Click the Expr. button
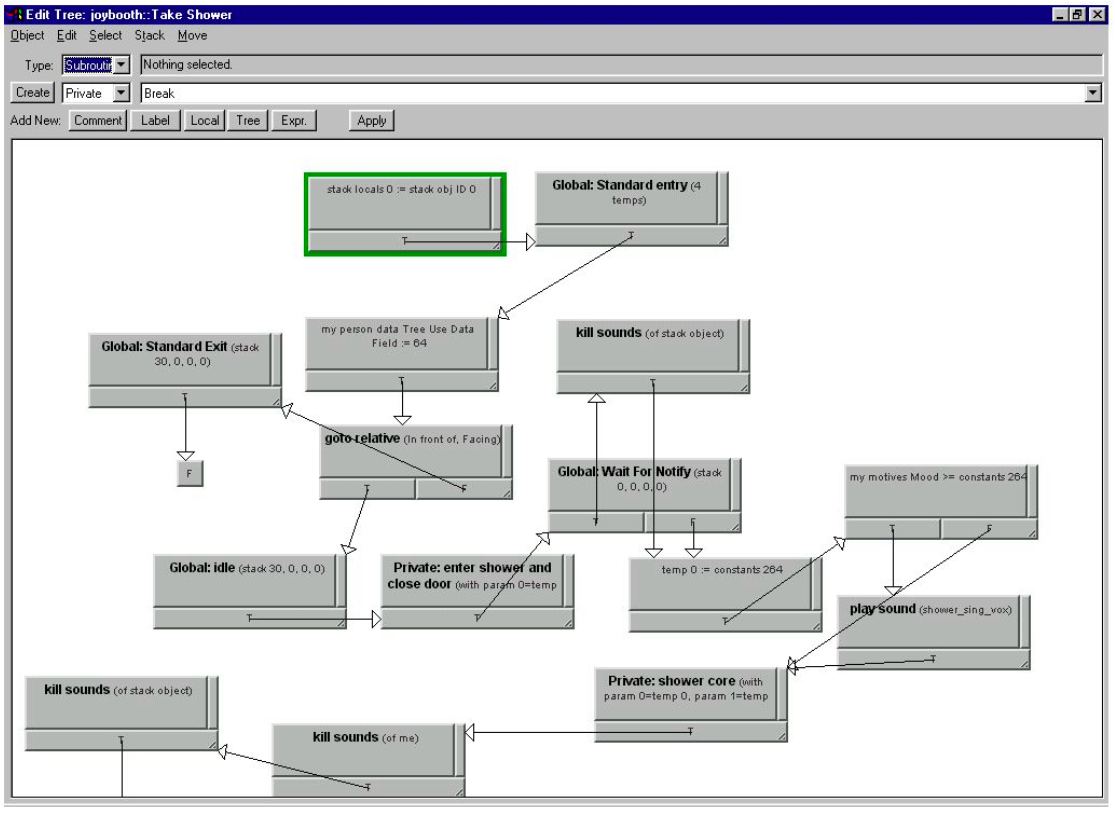 pos(293,121)
